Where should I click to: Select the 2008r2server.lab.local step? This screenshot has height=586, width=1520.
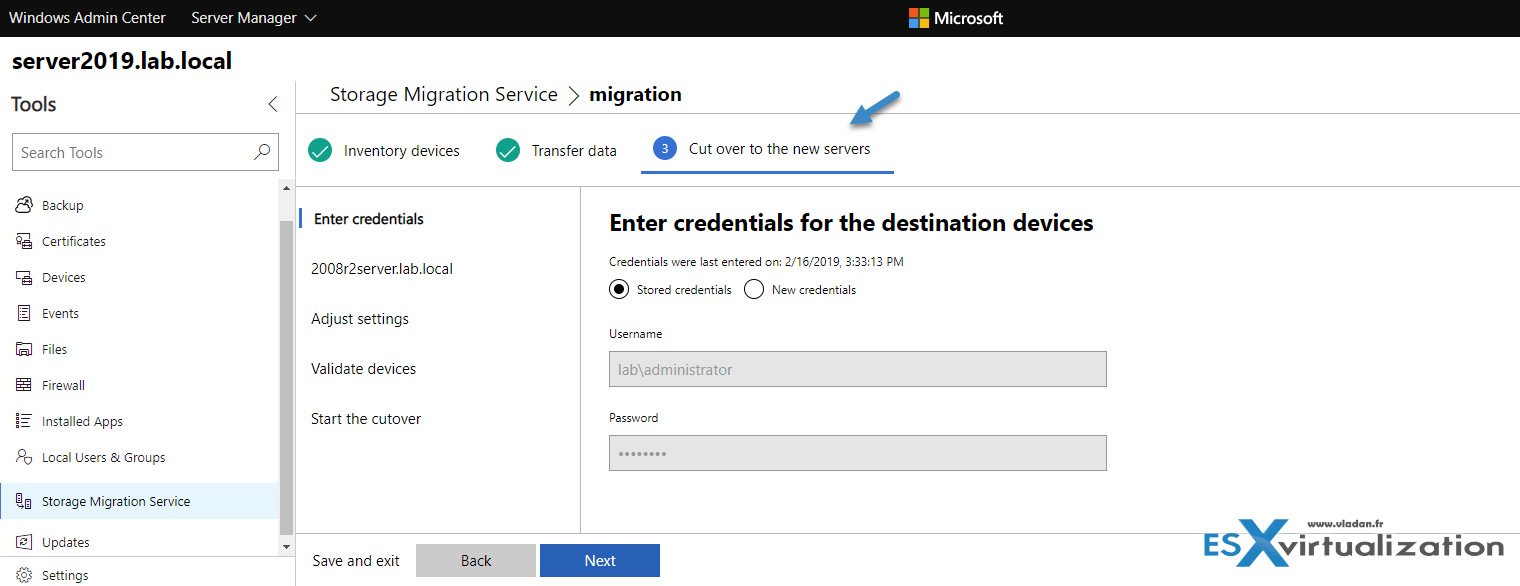(382, 269)
